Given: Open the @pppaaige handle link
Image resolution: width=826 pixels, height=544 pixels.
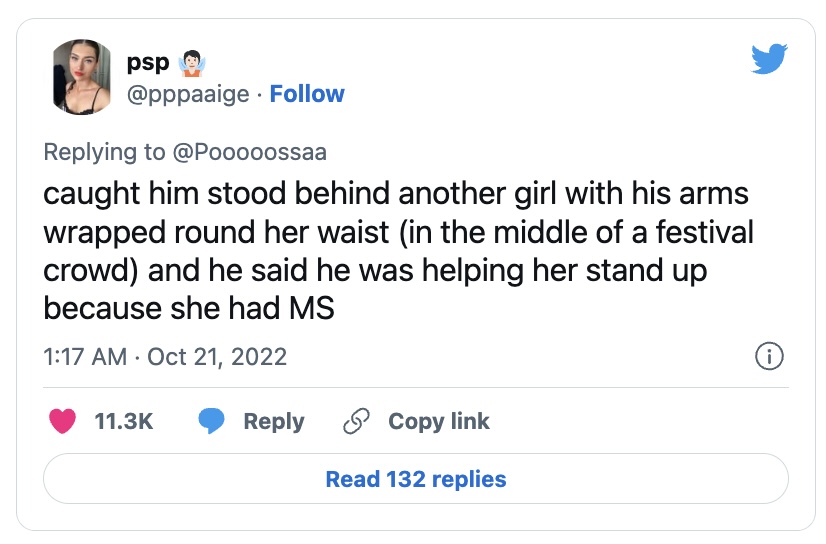Looking at the screenshot, I should pos(187,94).
